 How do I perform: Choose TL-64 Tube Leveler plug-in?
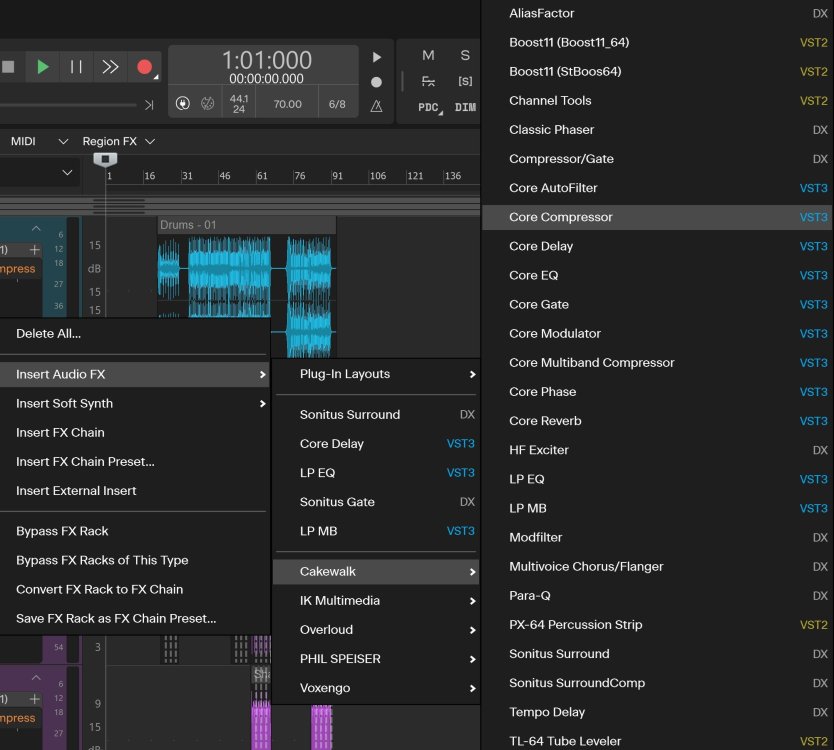point(657,741)
